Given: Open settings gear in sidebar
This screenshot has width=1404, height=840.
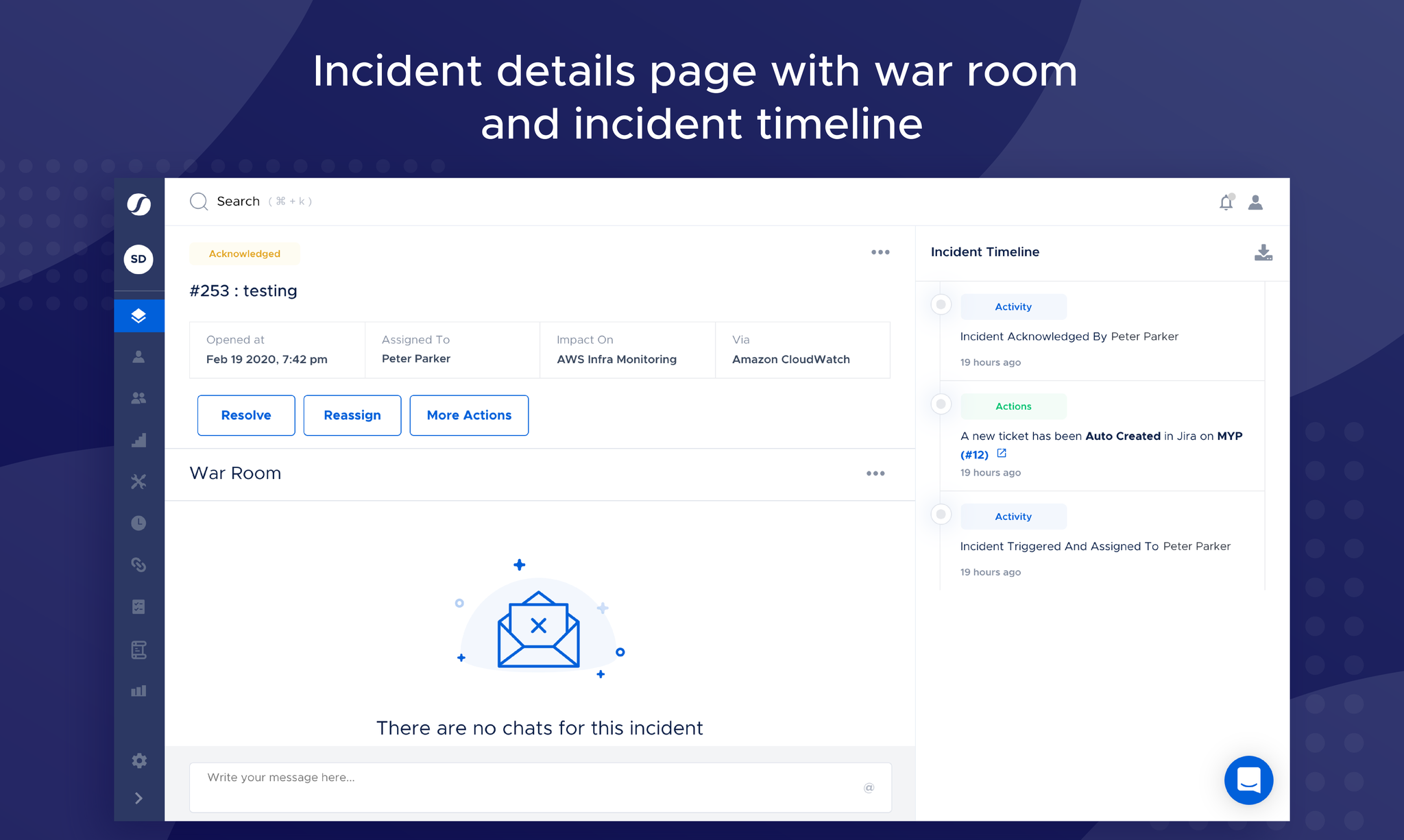Looking at the screenshot, I should coord(138,761).
